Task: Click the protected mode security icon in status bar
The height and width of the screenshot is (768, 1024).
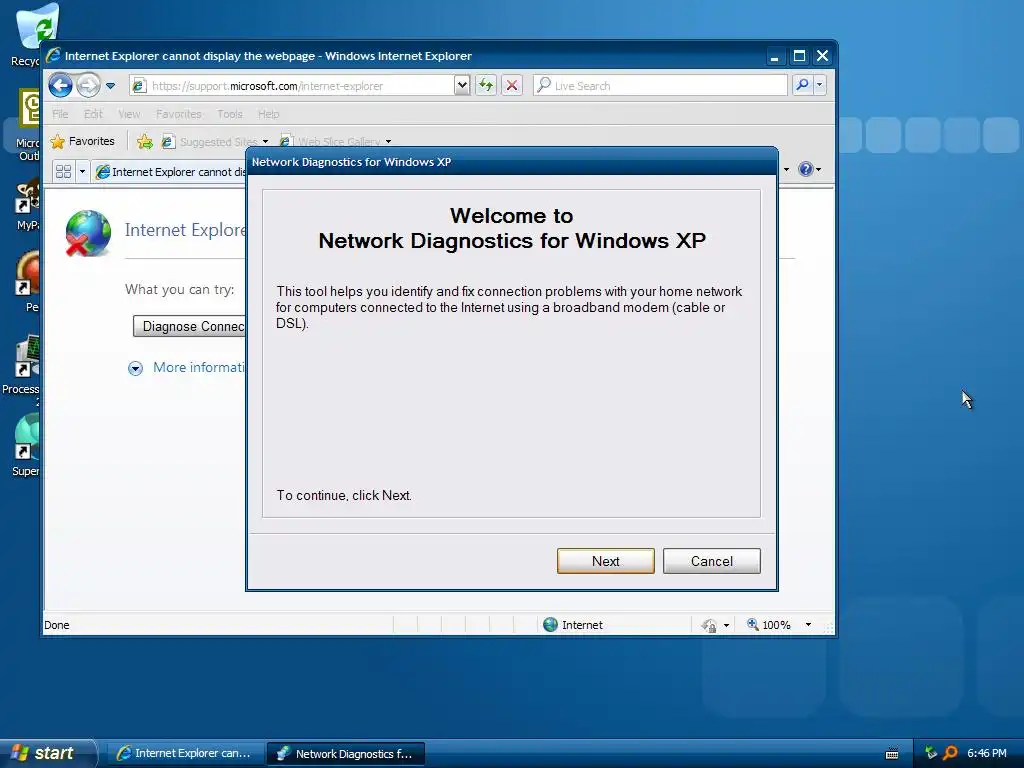Action: click(x=709, y=626)
